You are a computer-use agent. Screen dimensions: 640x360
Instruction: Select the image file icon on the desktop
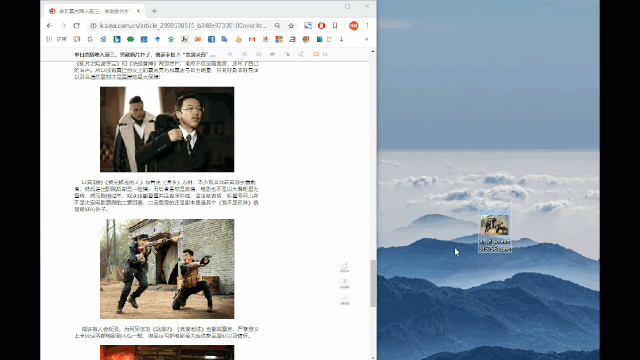(495, 231)
